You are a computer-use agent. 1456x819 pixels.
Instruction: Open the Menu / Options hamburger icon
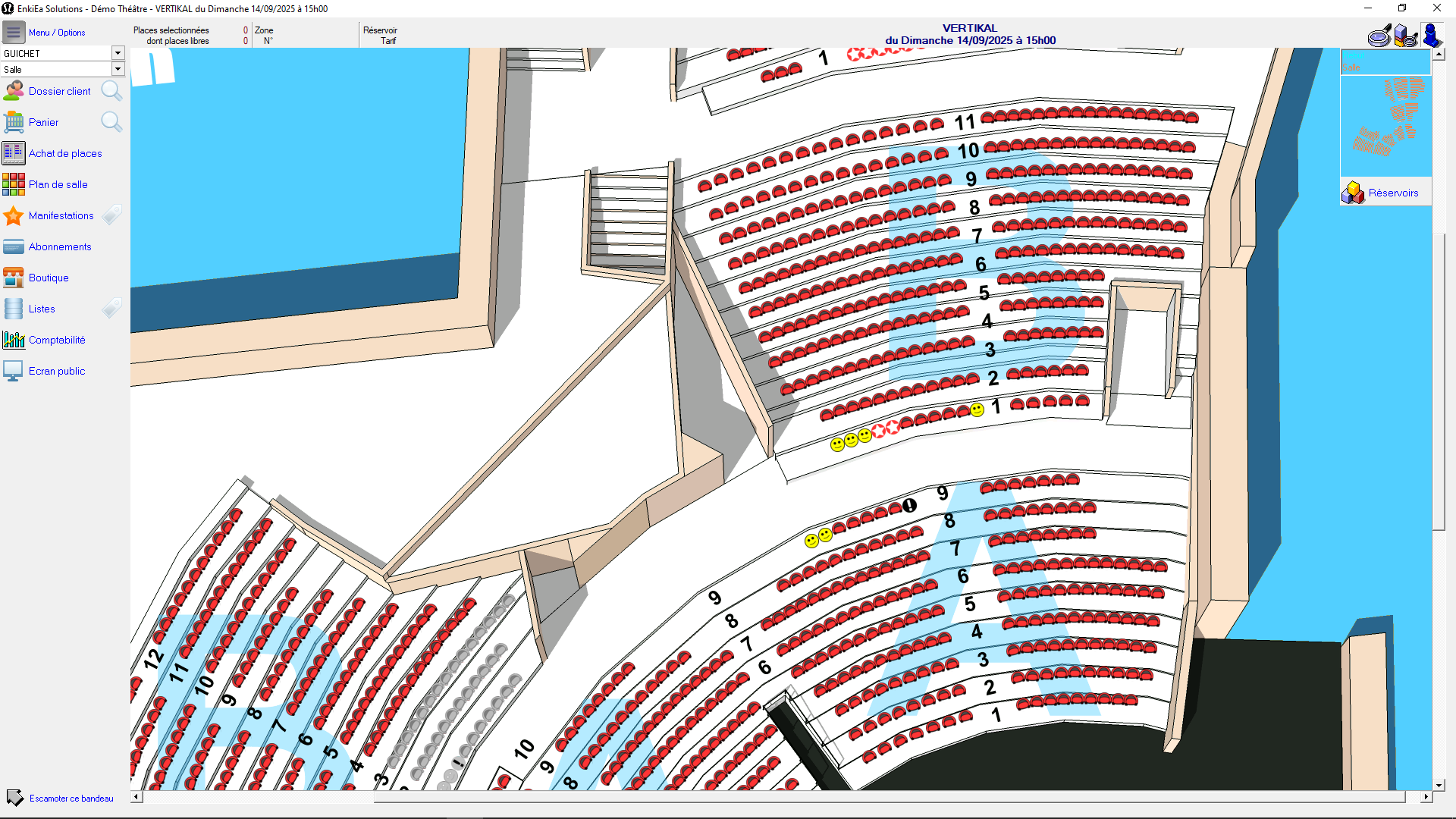click(x=13, y=33)
